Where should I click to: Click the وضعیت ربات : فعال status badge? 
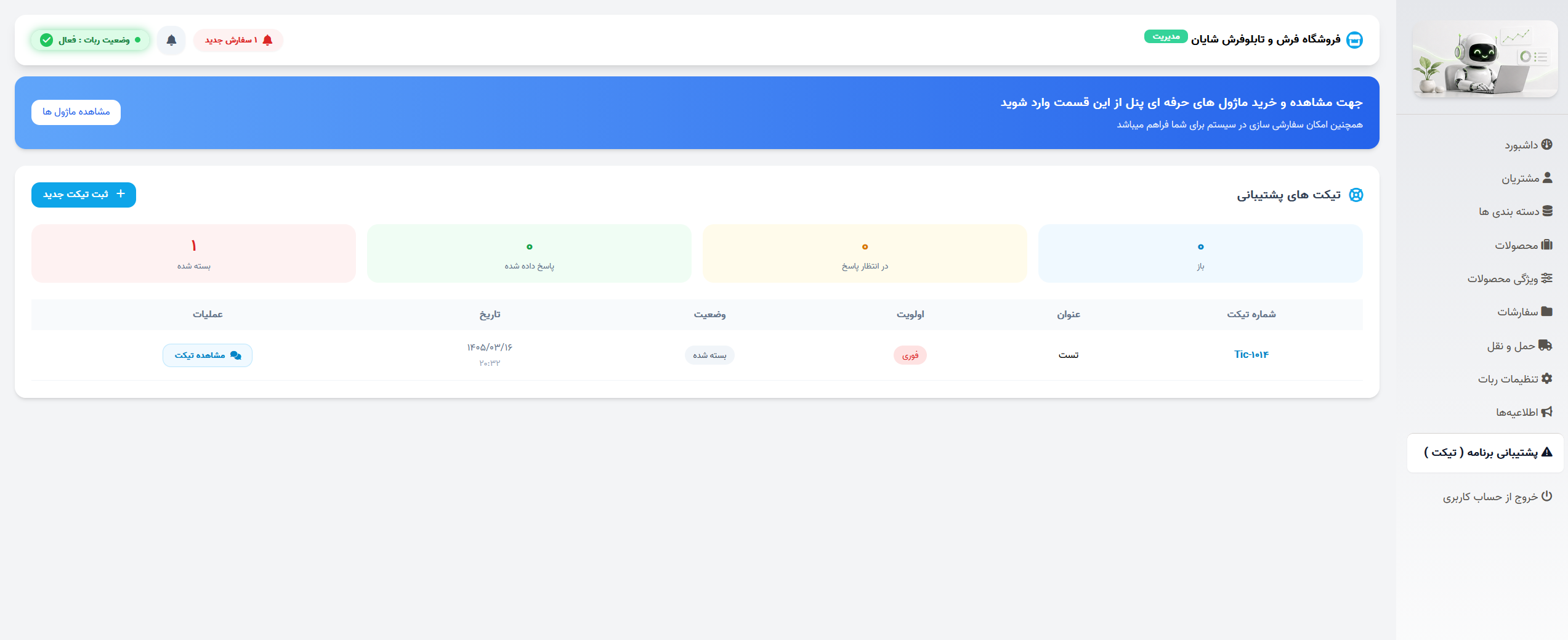click(x=91, y=40)
